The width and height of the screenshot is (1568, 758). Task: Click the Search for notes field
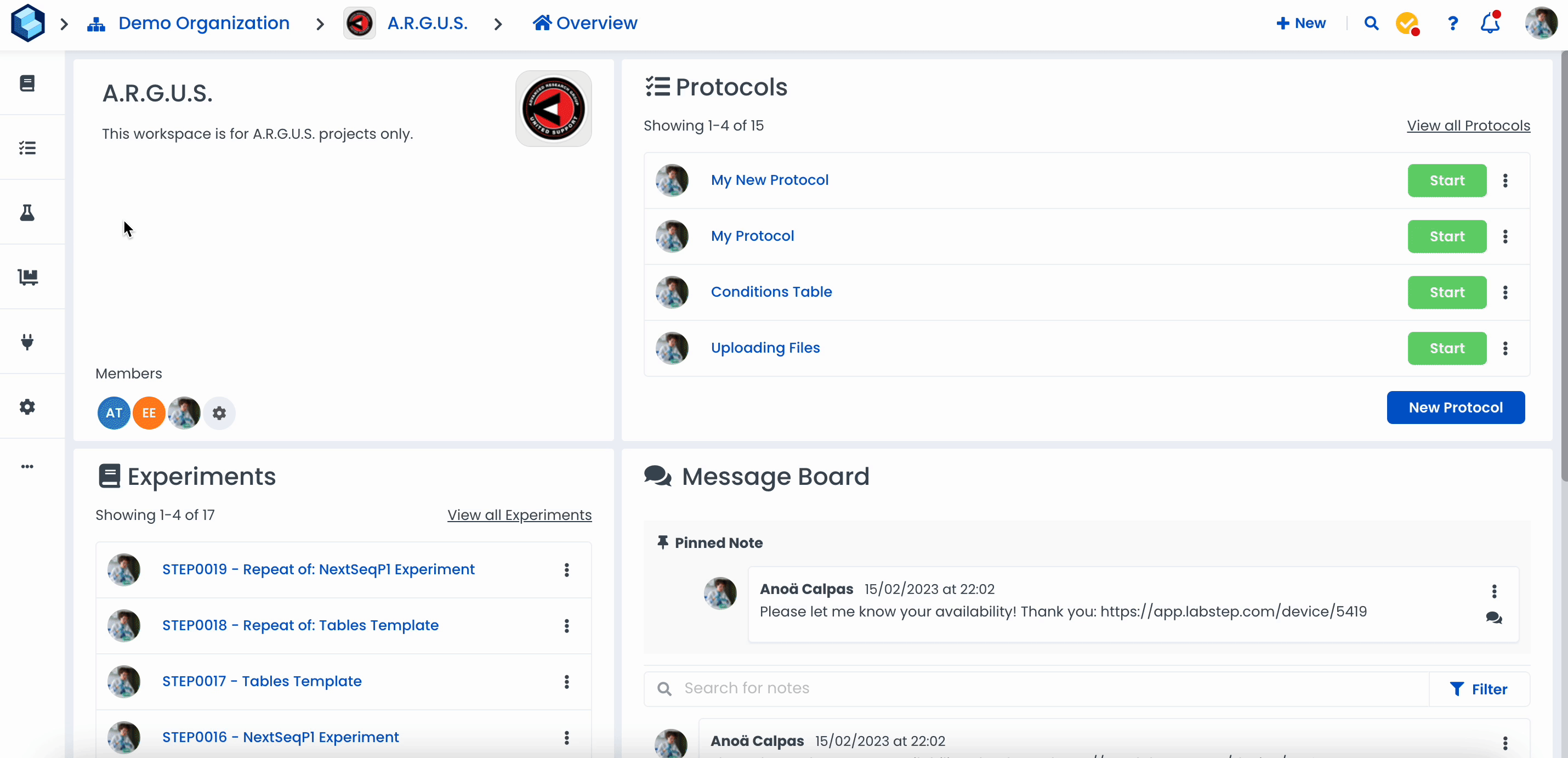1035,688
